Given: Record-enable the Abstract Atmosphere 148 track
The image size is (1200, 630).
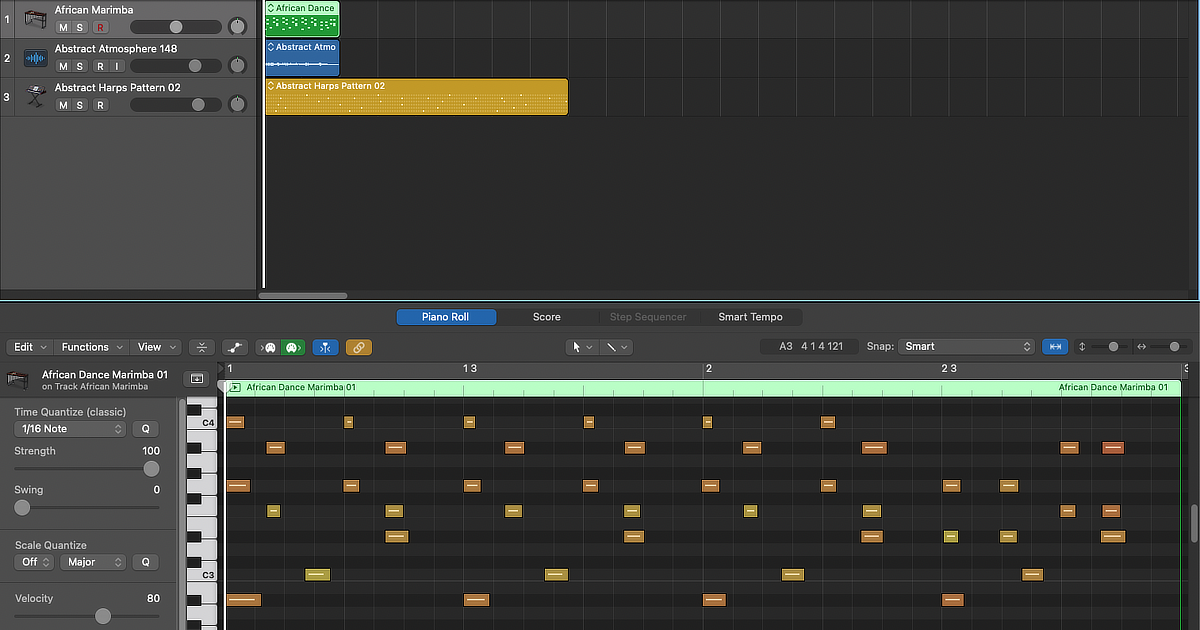Looking at the screenshot, I should 100,66.
